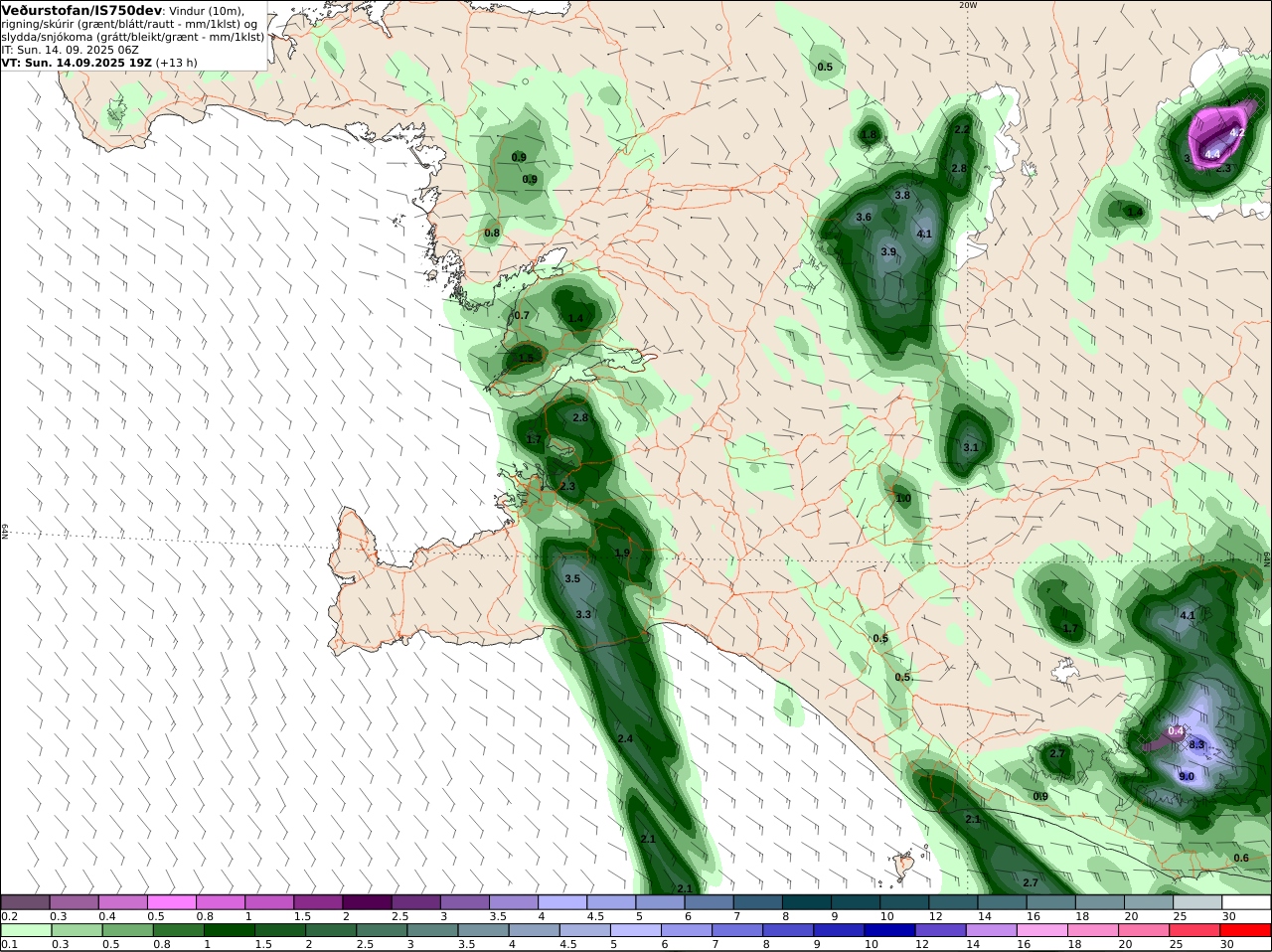Click the 3.9 precipitation value on the map
The height and width of the screenshot is (952, 1272).
click(x=888, y=252)
